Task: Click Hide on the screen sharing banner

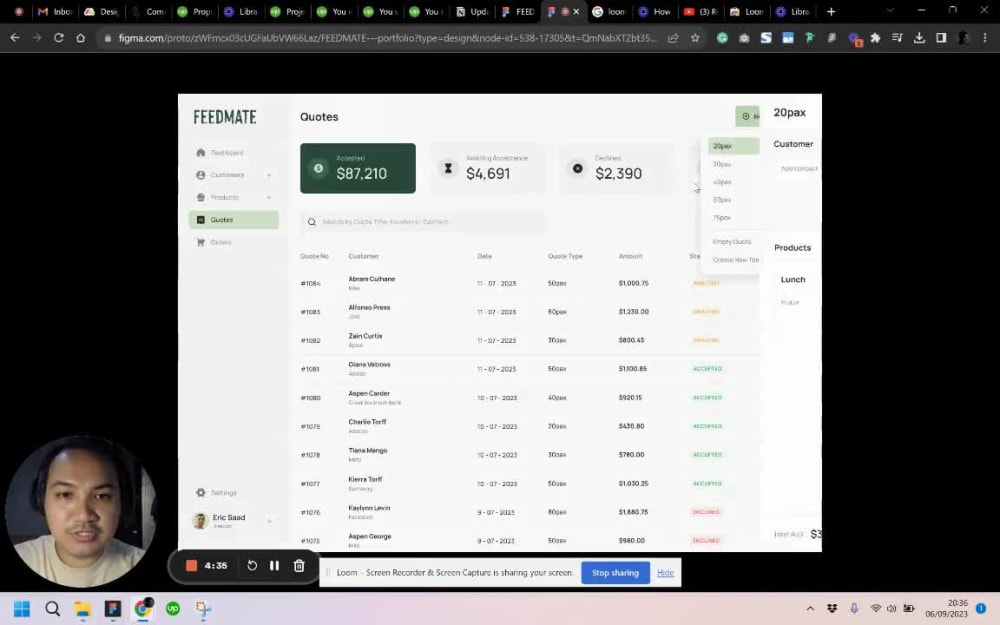Action: [665, 572]
